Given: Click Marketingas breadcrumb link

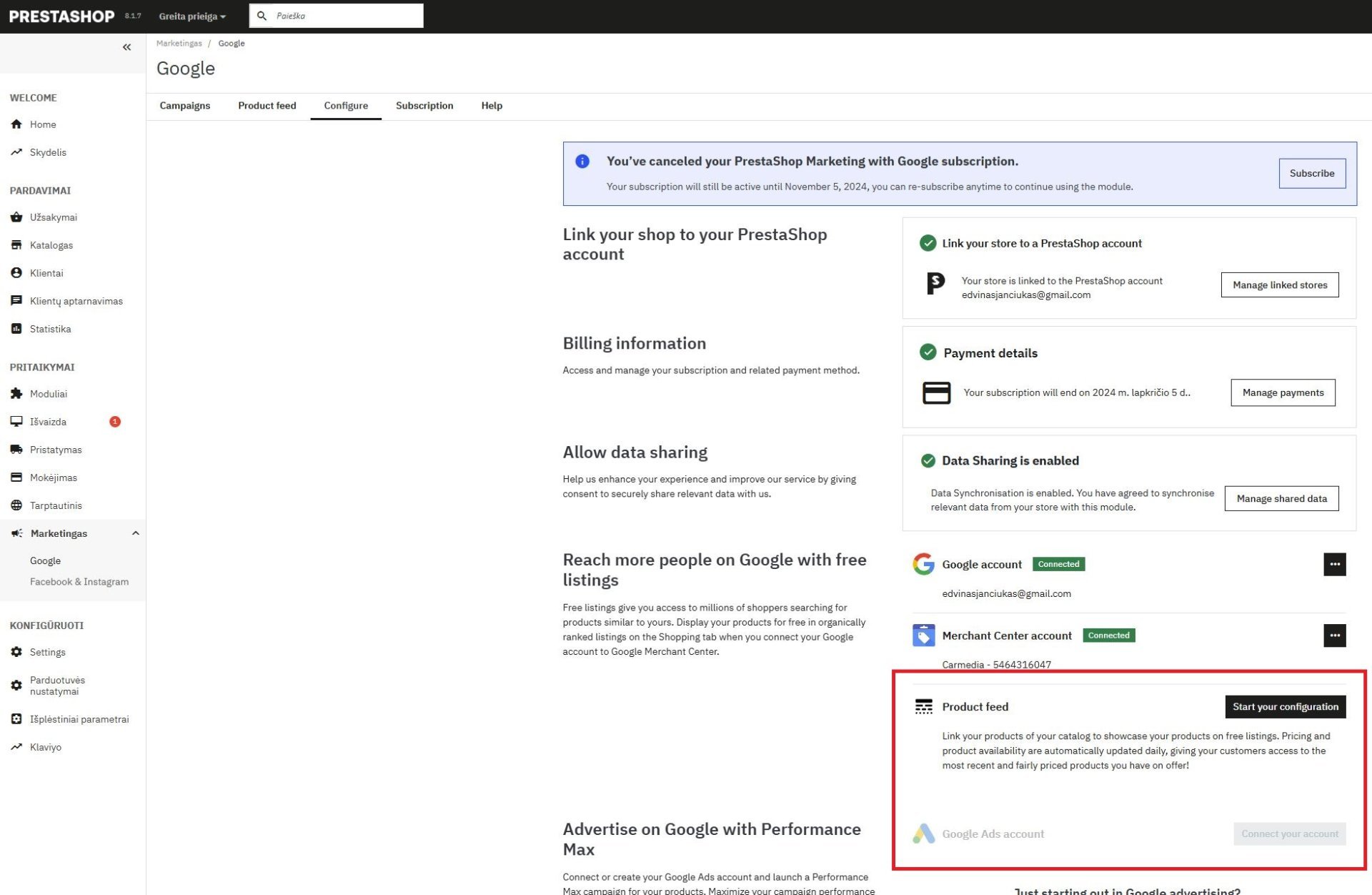Looking at the screenshot, I should (179, 44).
